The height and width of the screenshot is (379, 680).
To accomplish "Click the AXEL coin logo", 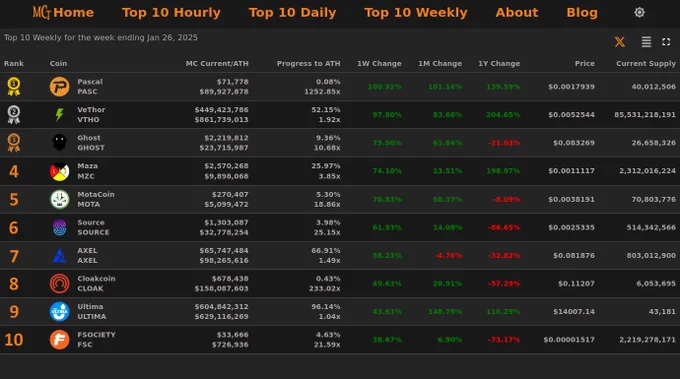I will (59, 256).
